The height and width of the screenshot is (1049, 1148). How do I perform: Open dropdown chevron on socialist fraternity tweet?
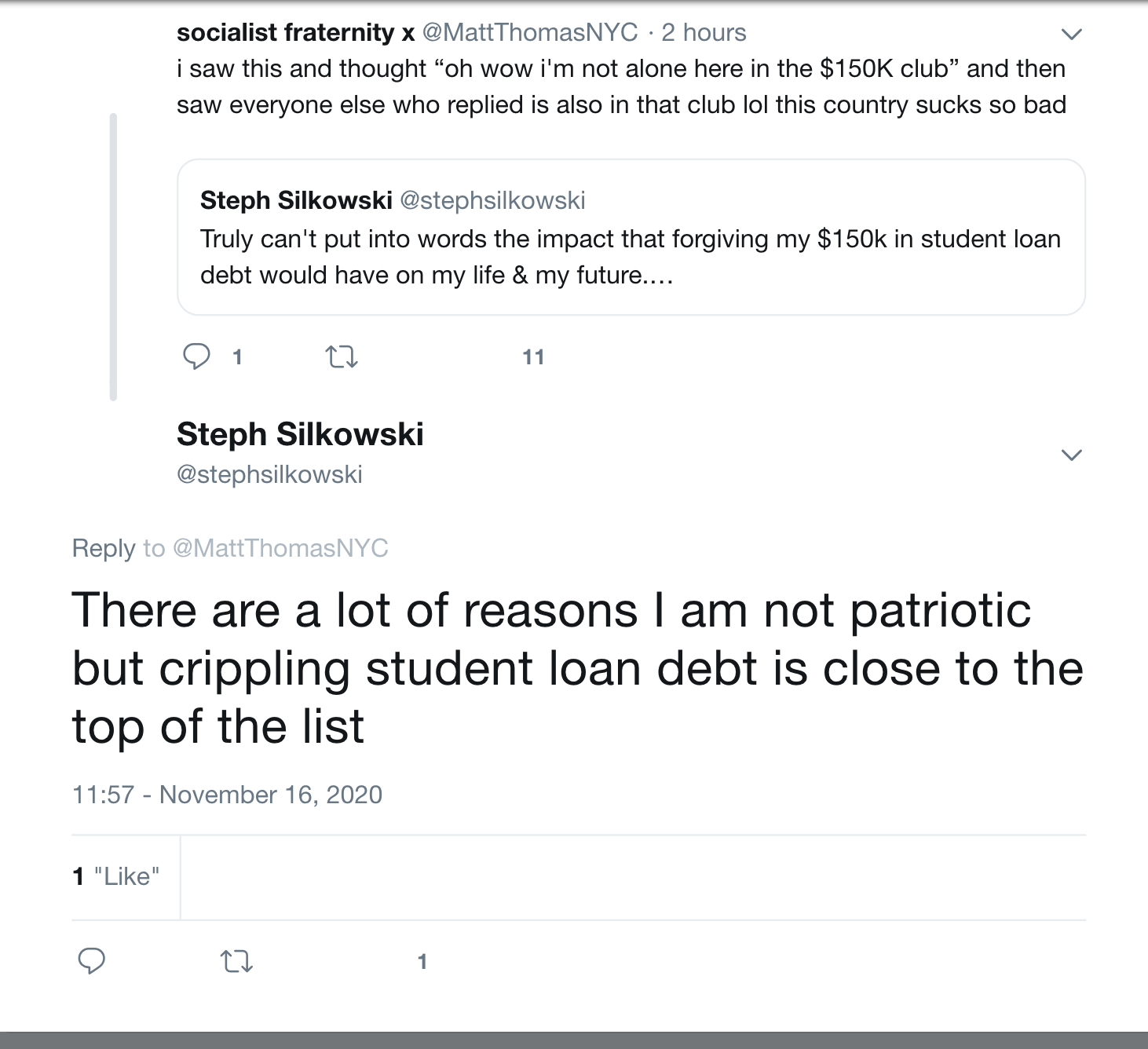1071,34
